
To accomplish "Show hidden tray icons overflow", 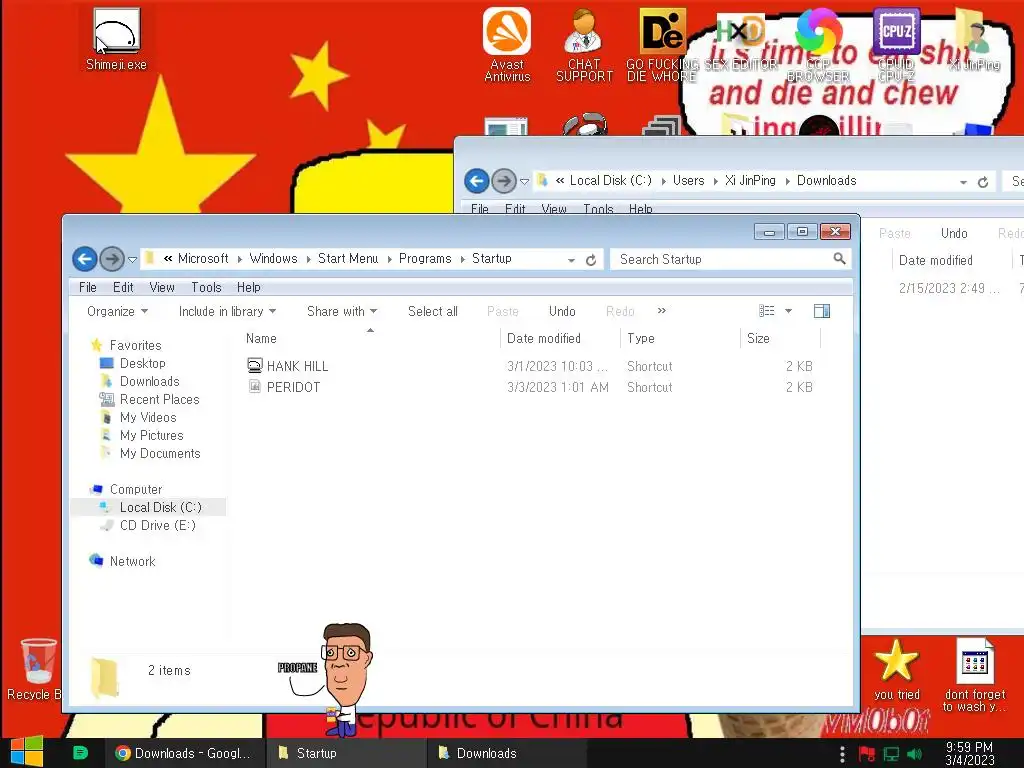I will click(x=842, y=754).
